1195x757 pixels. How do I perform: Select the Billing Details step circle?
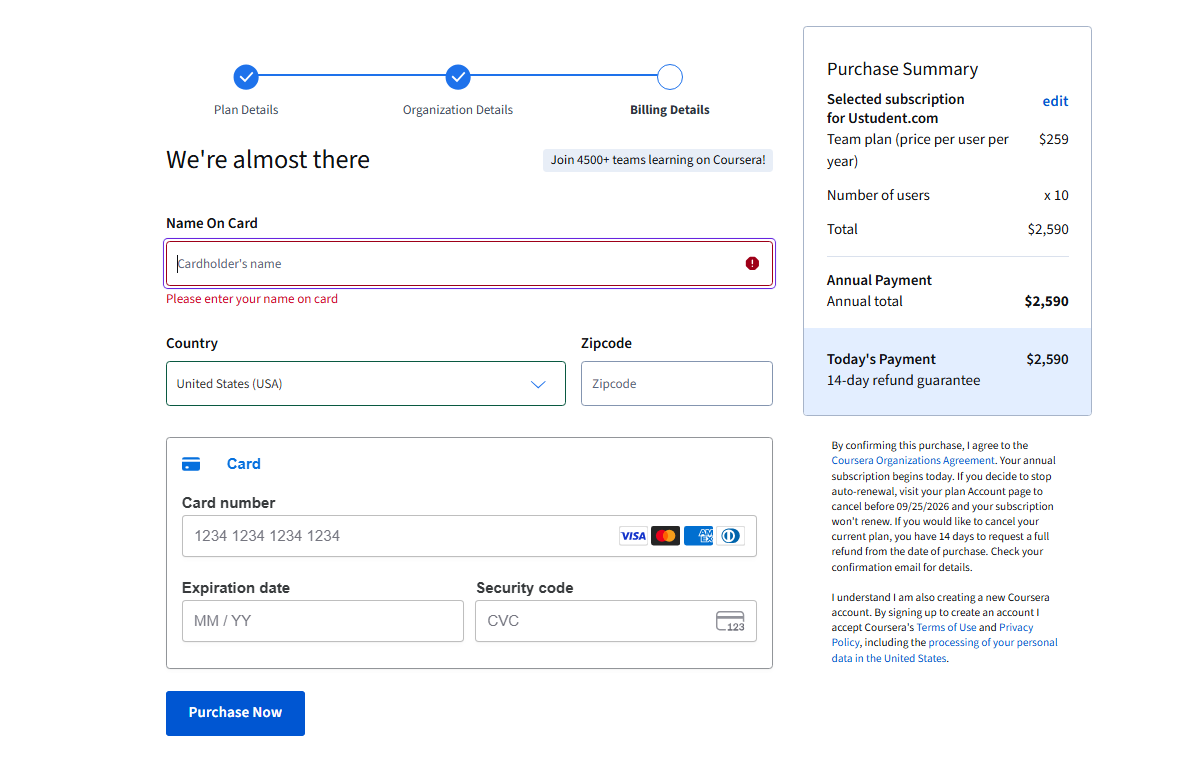[x=670, y=77]
